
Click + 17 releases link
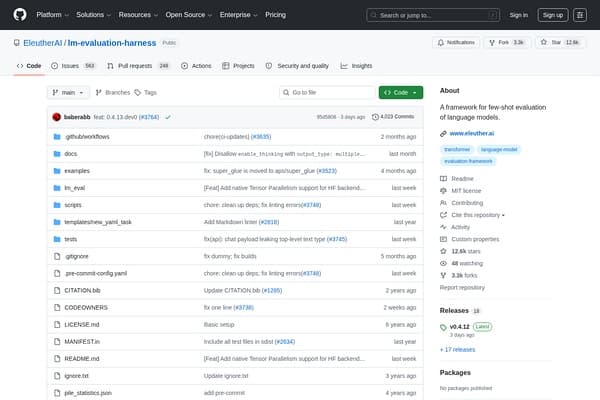(x=457, y=349)
